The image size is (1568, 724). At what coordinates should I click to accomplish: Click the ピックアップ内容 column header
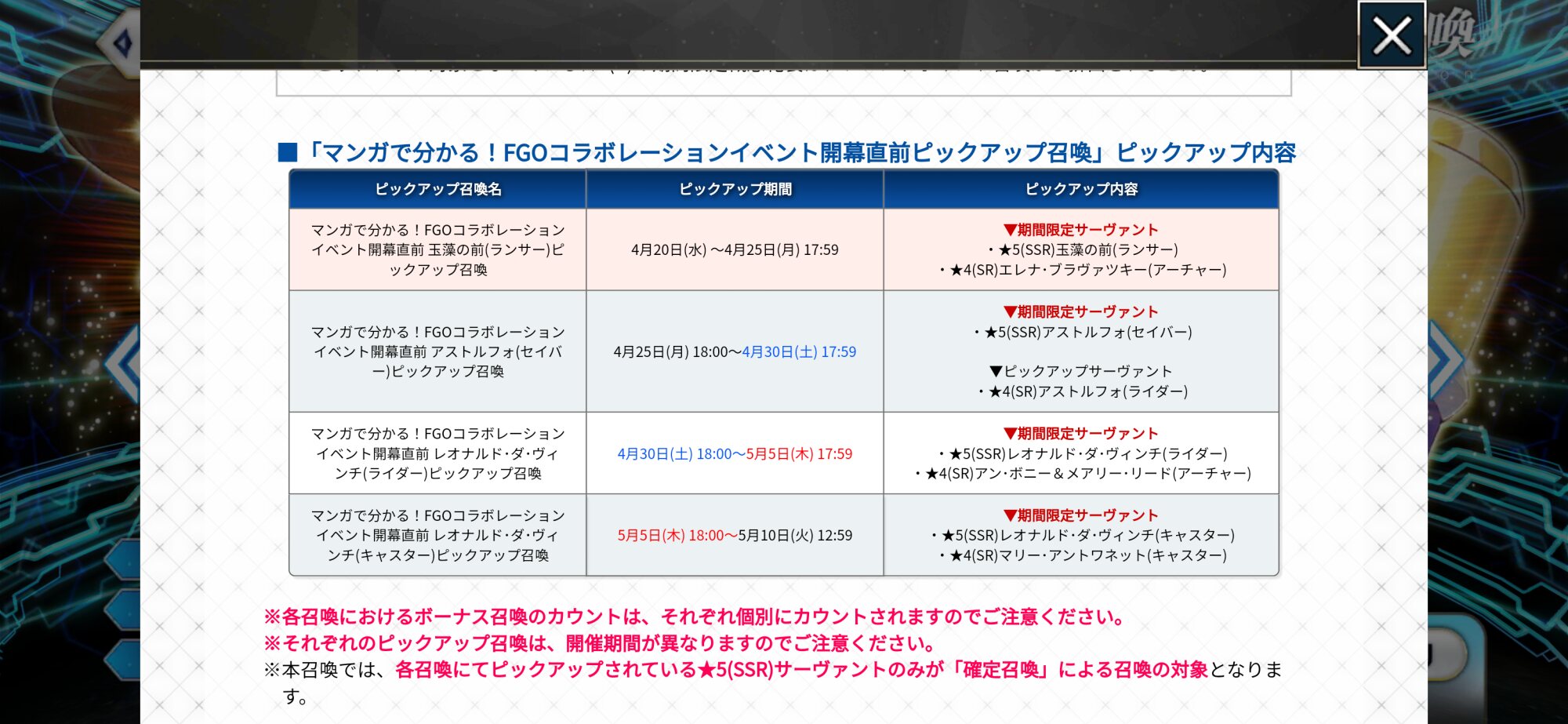[x=1081, y=189]
